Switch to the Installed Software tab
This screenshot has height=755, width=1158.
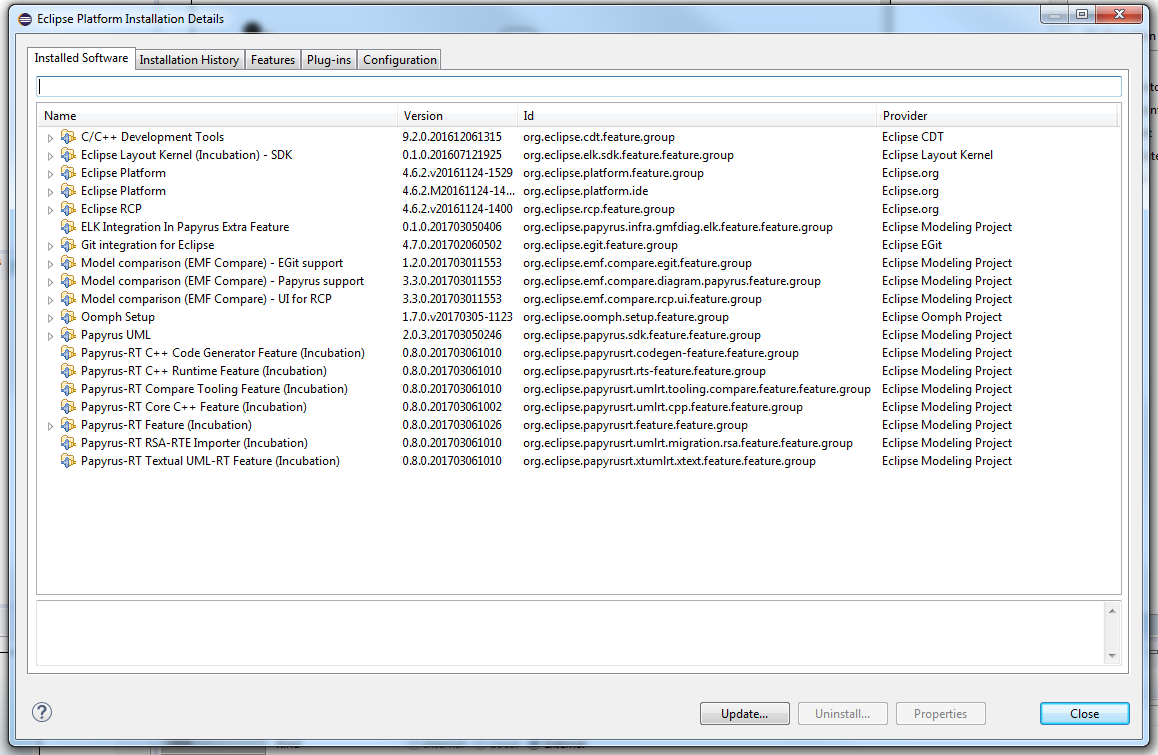(81, 58)
